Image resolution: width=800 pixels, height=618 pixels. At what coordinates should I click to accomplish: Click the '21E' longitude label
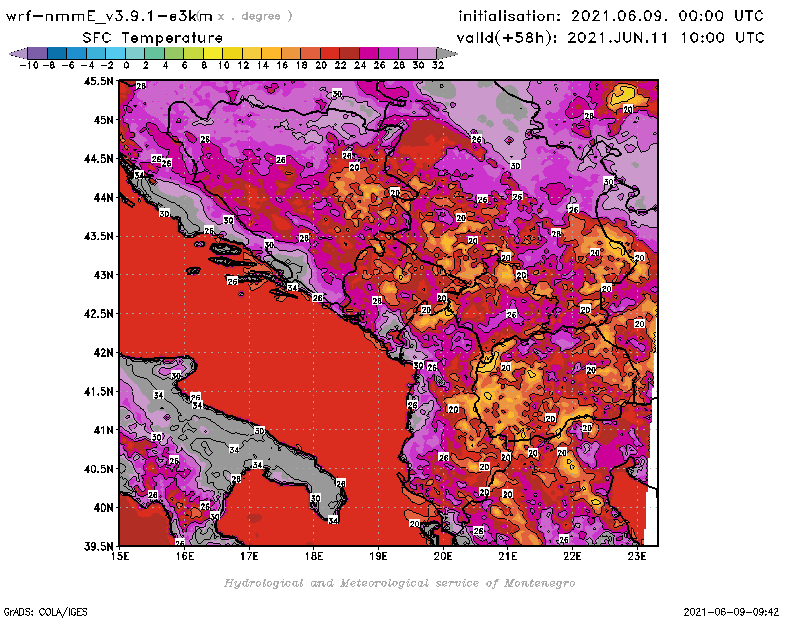[x=508, y=556]
